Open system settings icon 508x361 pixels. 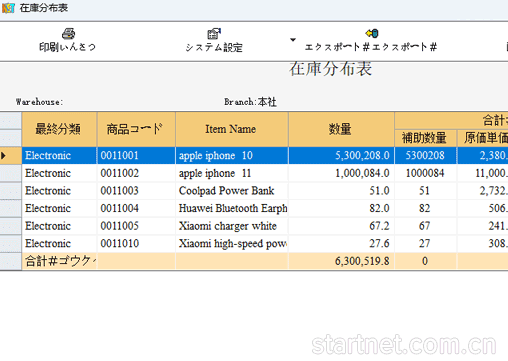[x=214, y=33]
